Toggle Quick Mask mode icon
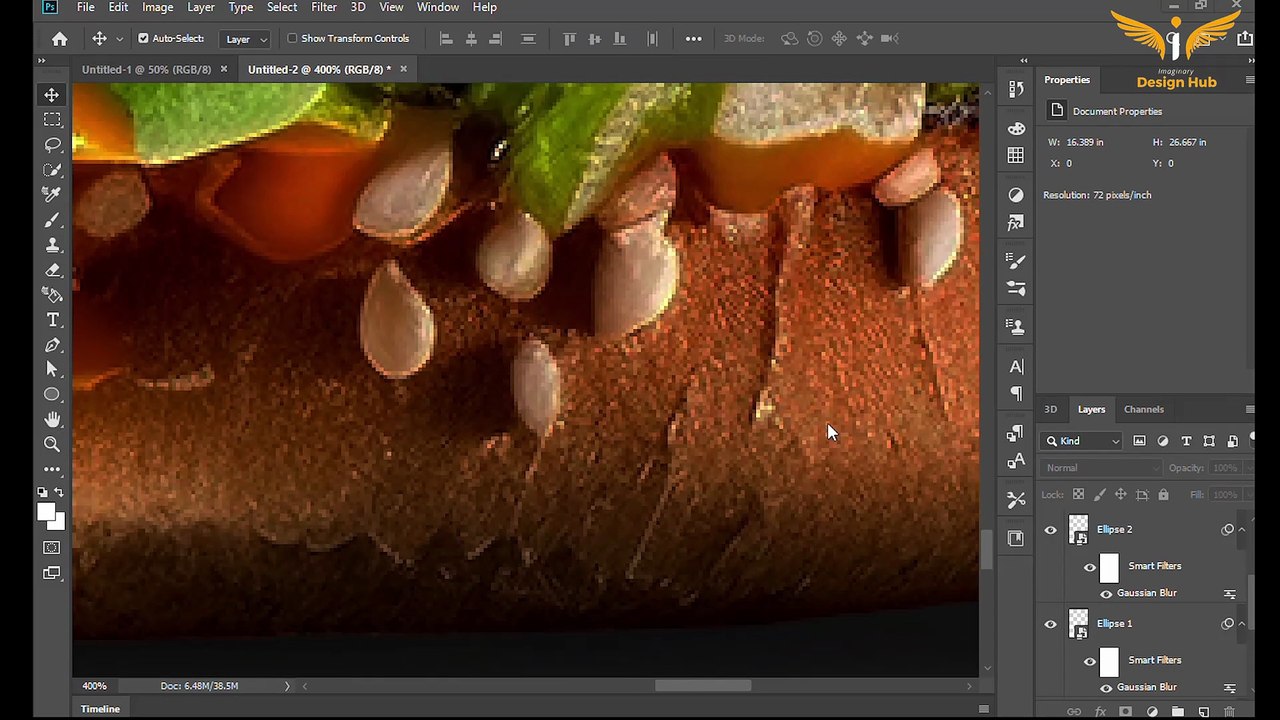The image size is (1280, 720). (52, 548)
